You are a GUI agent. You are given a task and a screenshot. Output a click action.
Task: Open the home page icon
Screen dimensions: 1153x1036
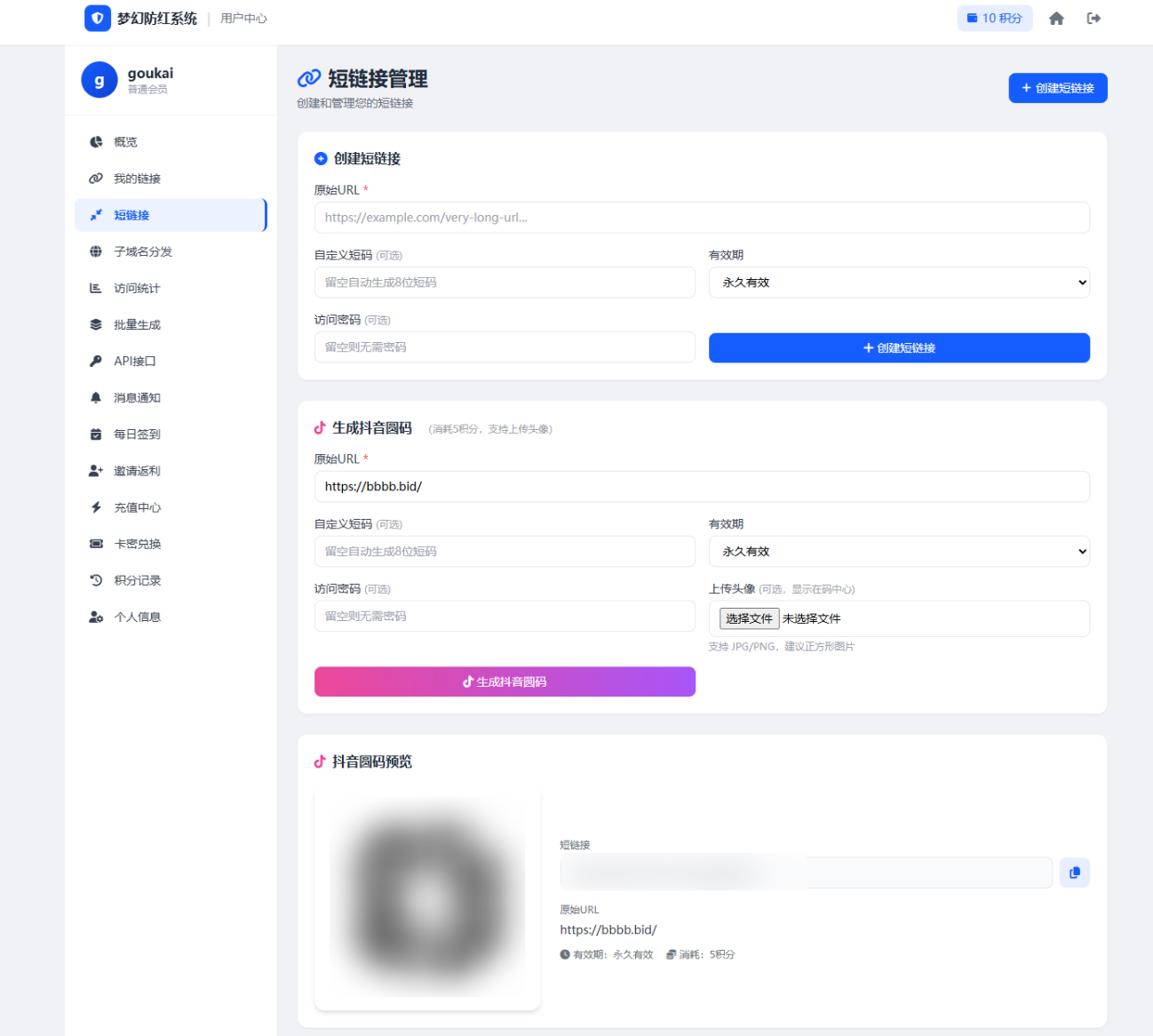[x=1056, y=19]
